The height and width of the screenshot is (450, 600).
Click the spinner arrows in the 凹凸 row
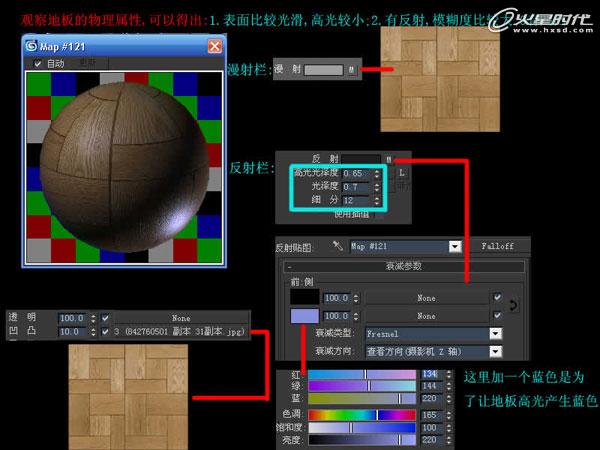point(93,332)
